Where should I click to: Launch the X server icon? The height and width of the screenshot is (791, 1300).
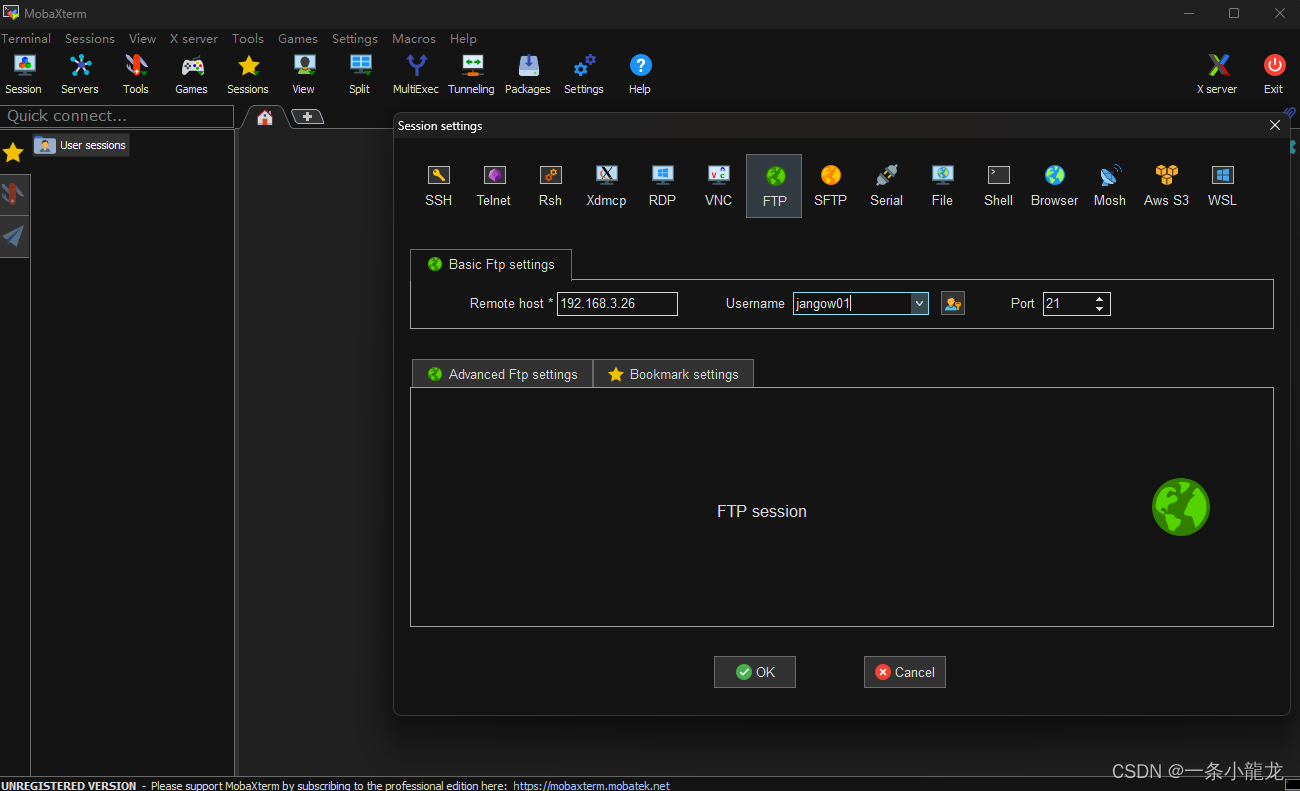click(x=1217, y=74)
